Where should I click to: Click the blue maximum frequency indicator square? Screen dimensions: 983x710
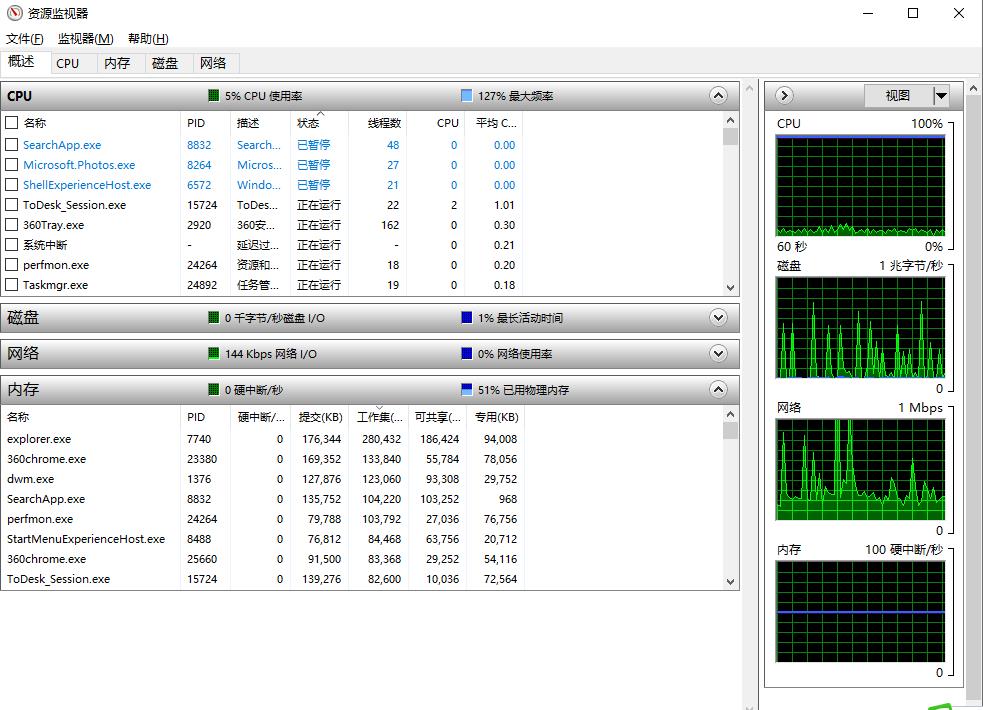[466, 95]
